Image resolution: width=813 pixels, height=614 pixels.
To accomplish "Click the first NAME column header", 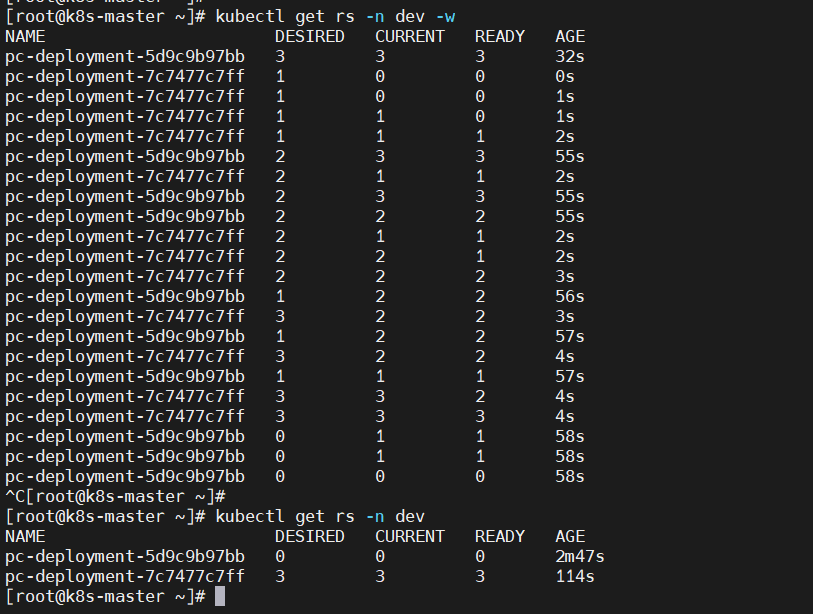I will (x=25, y=36).
